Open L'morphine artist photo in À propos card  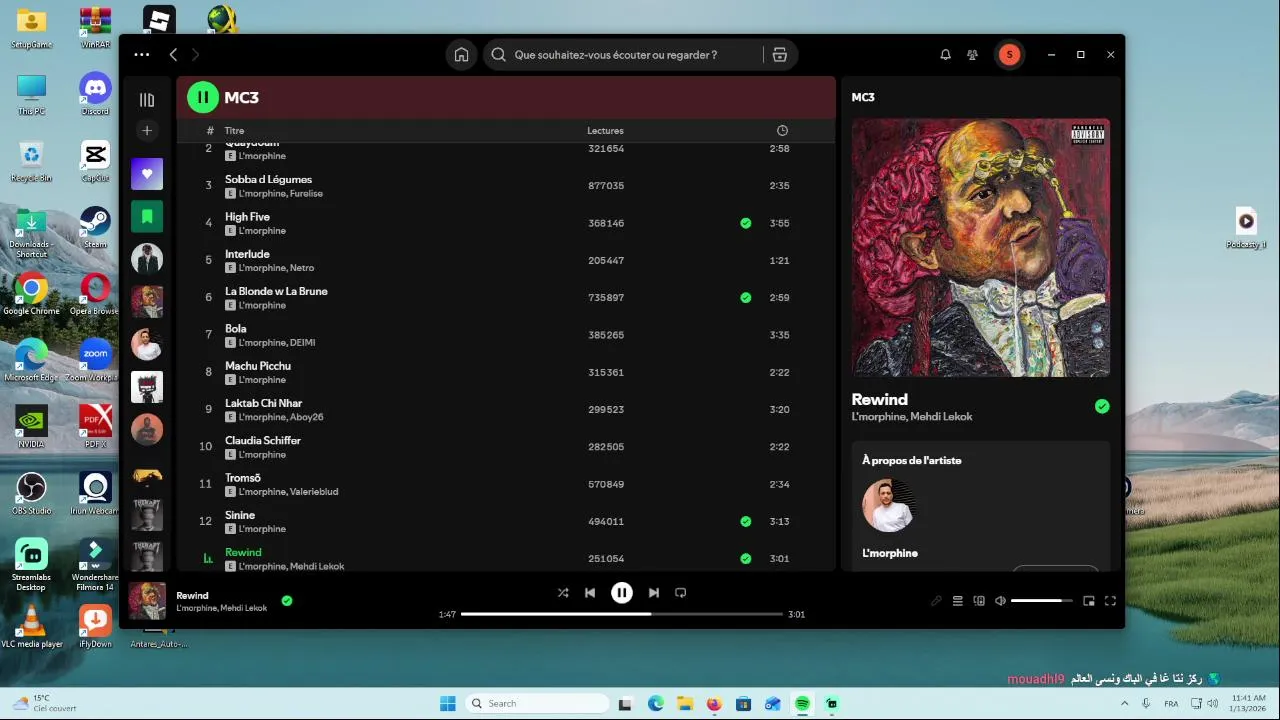[889, 505]
